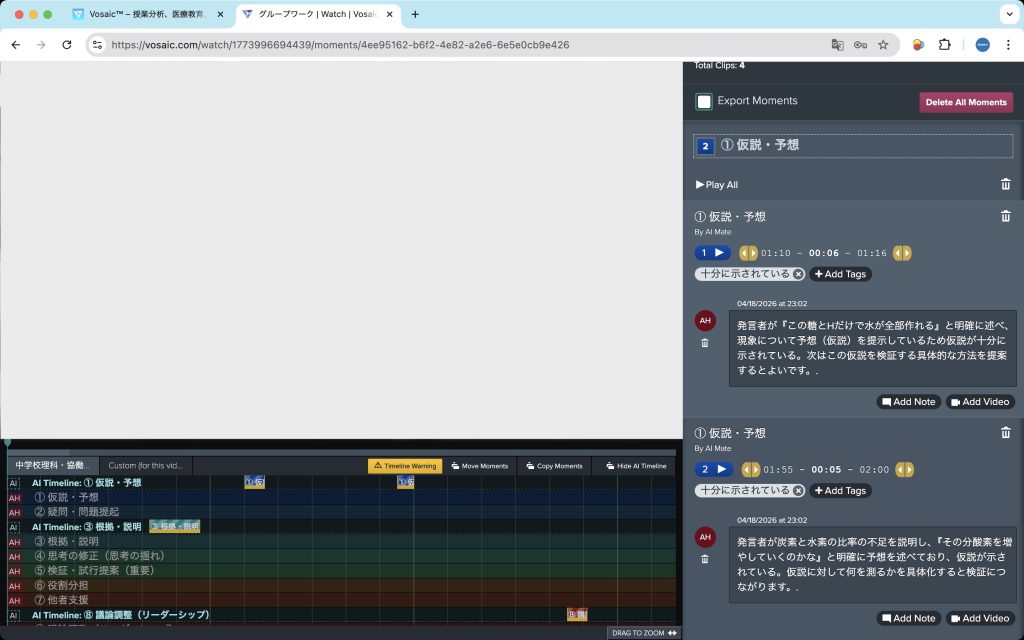Add Video to the second moment
The image size is (1024, 640).
(979, 618)
